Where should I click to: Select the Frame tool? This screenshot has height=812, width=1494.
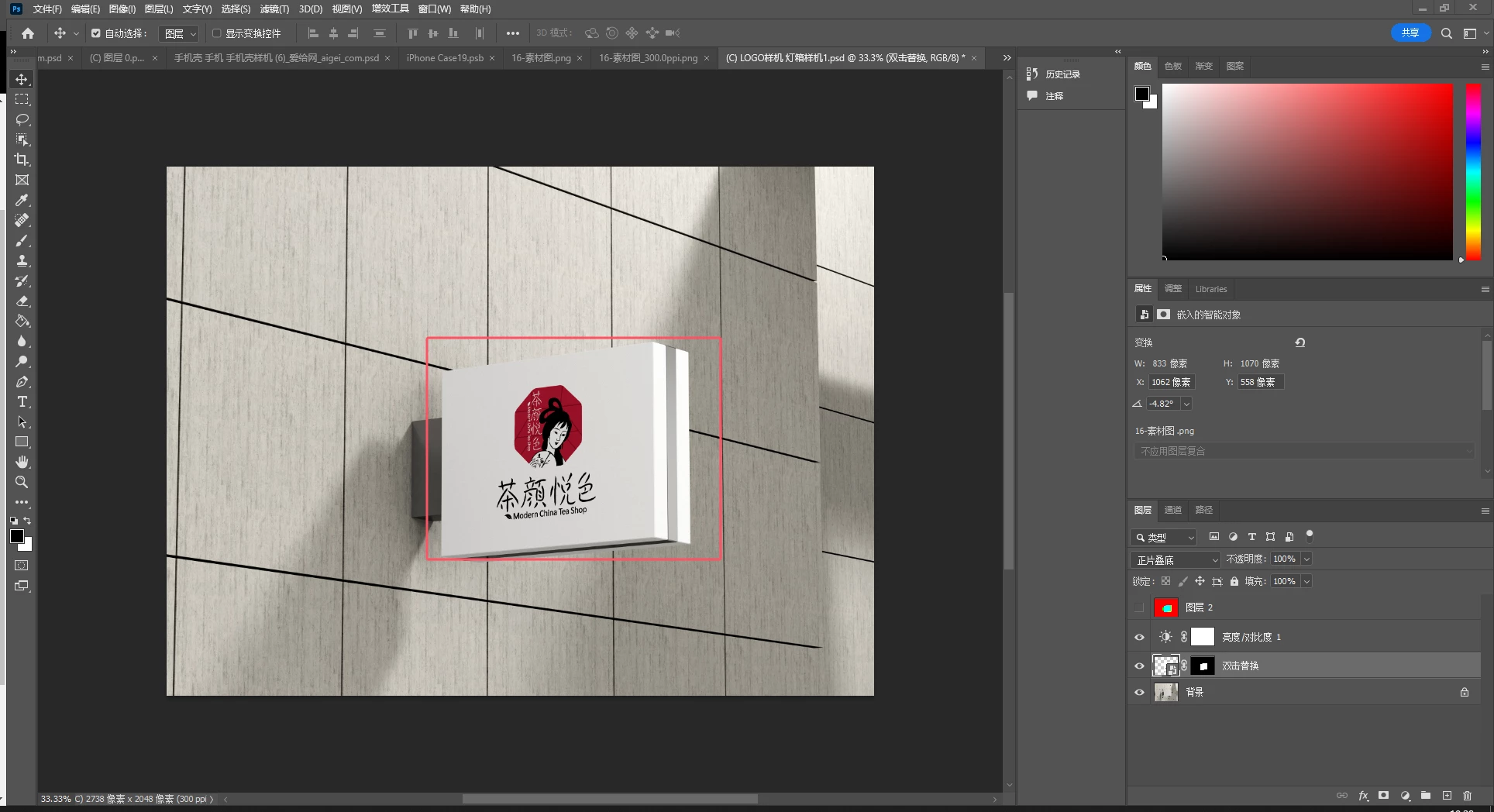tap(22, 180)
